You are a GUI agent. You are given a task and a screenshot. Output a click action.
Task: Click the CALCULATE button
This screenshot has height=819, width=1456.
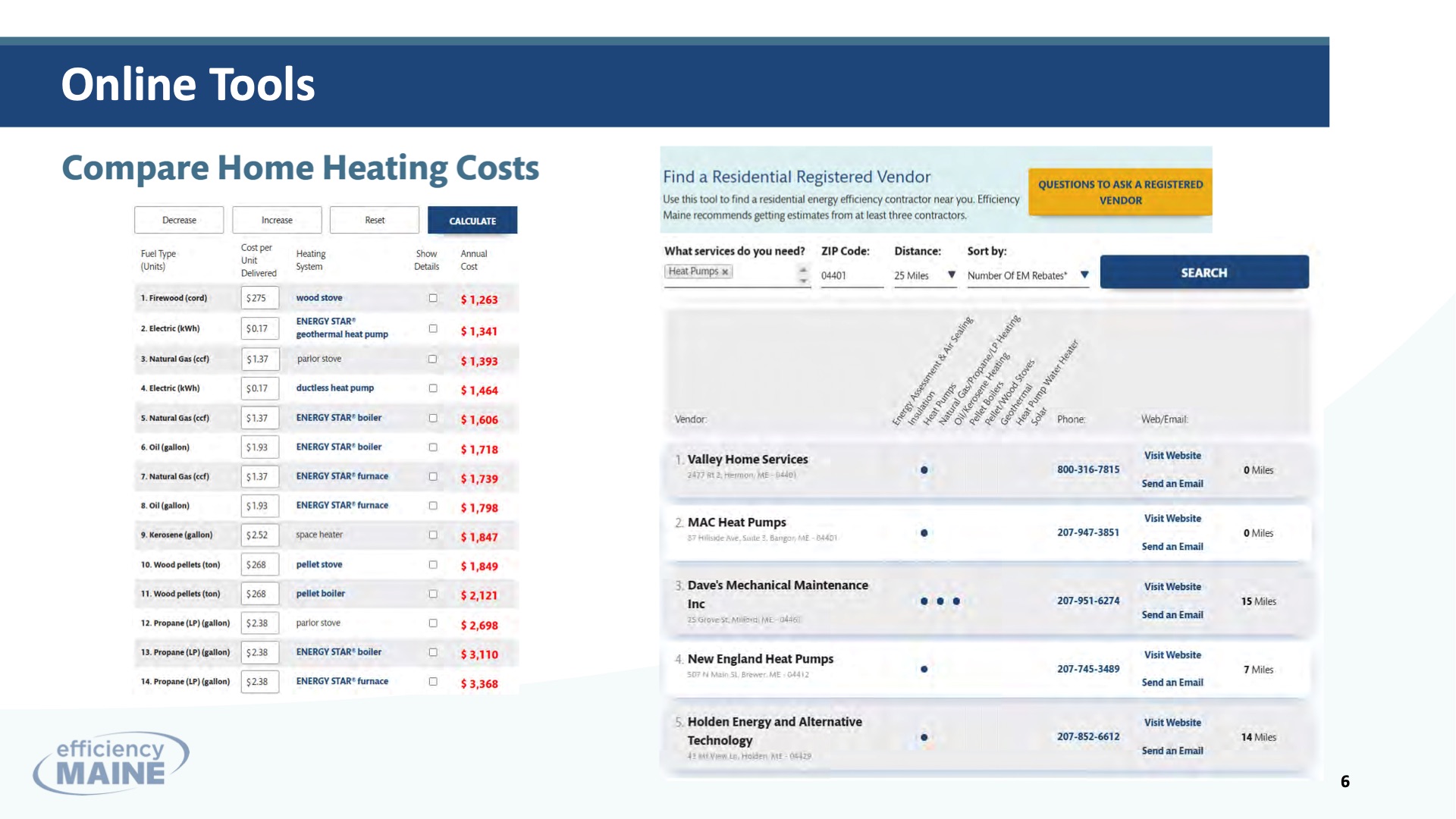472,221
